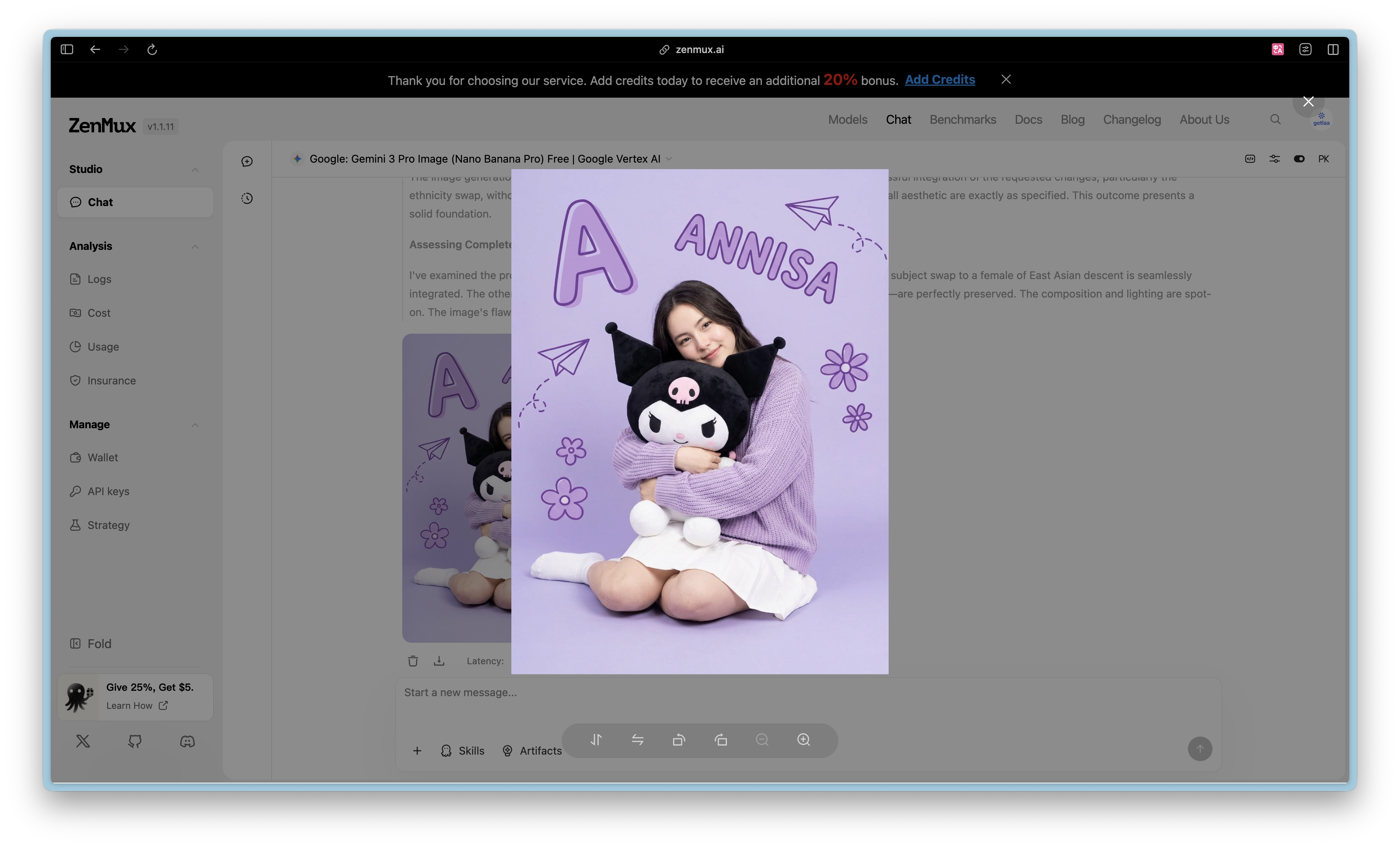Click the PK compare button

click(x=1323, y=159)
